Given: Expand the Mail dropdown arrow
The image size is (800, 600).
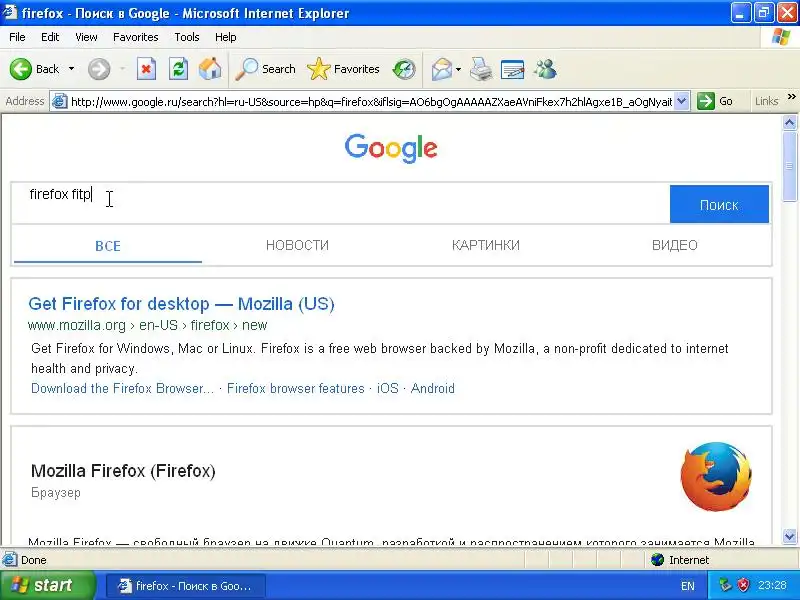Looking at the screenshot, I should (458, 69).
